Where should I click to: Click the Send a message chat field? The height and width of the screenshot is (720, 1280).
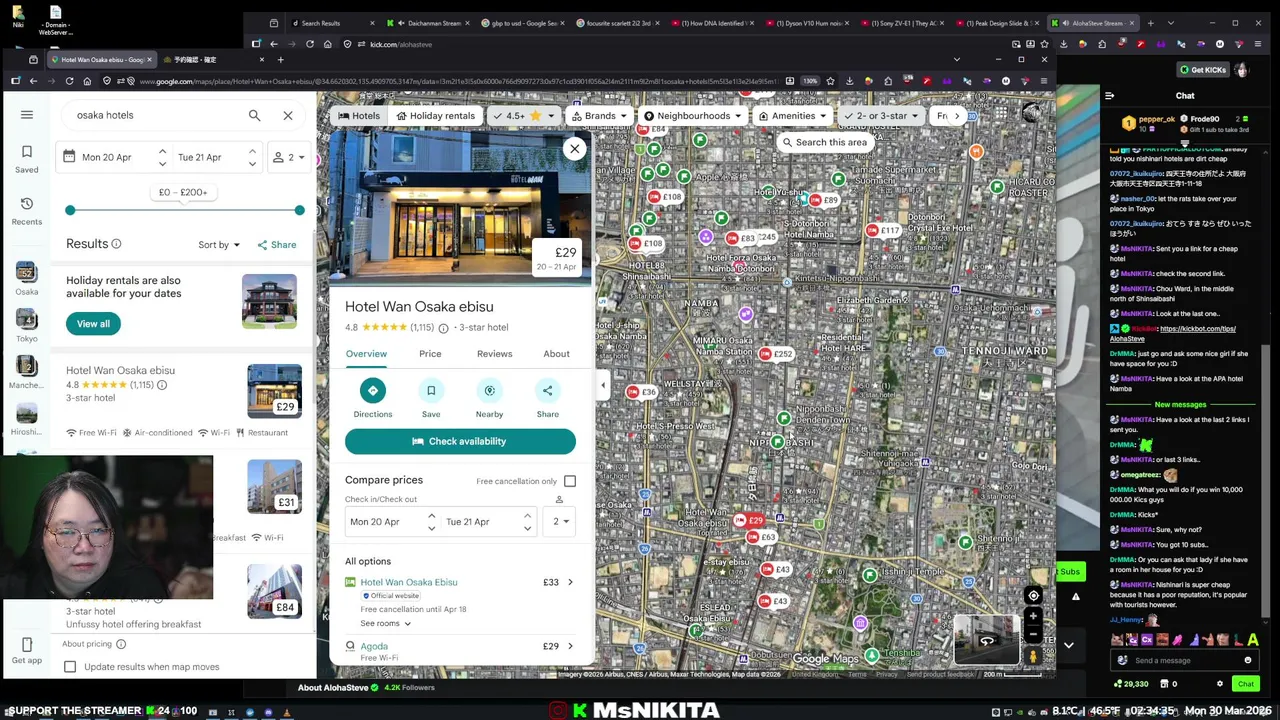[x=1185, y=660]
